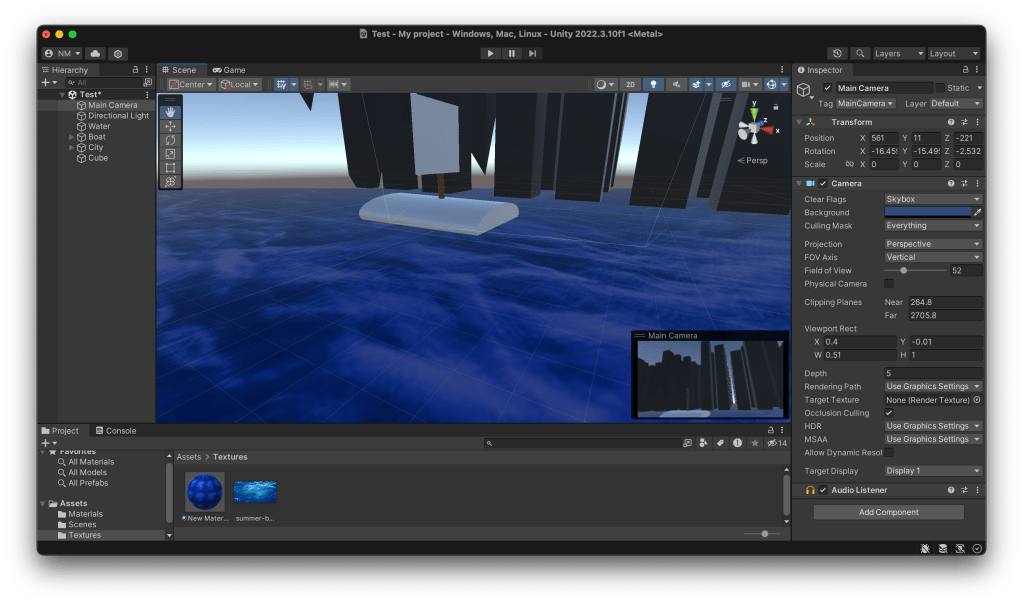1023x604 pixels.
Task: Toggle 2D view mode in Scene
Action: click(630, 85)
